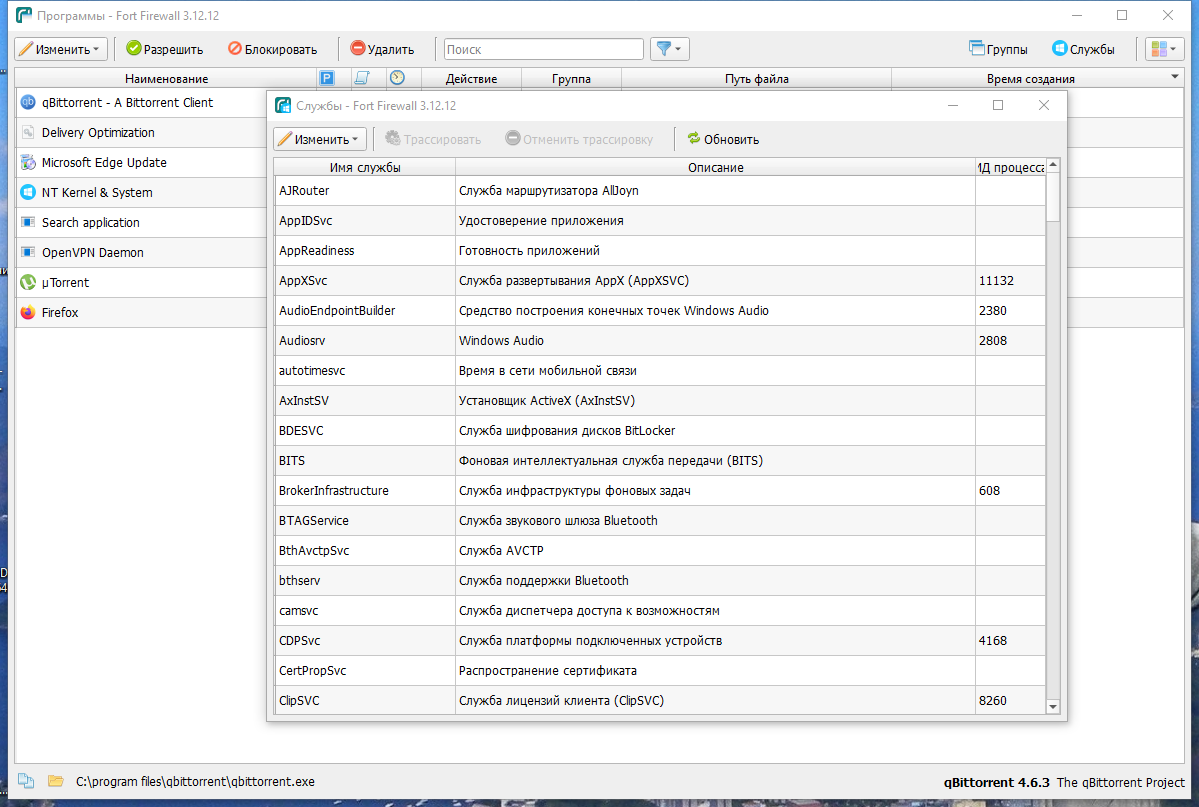Click Fort Firewall logo in Services window title
Screen dimensions: 1199x807
coord(283,106)
